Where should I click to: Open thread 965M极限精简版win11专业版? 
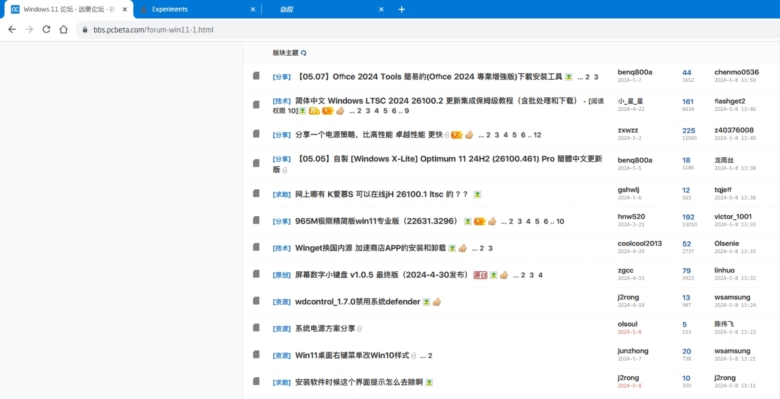pos(377,221)
